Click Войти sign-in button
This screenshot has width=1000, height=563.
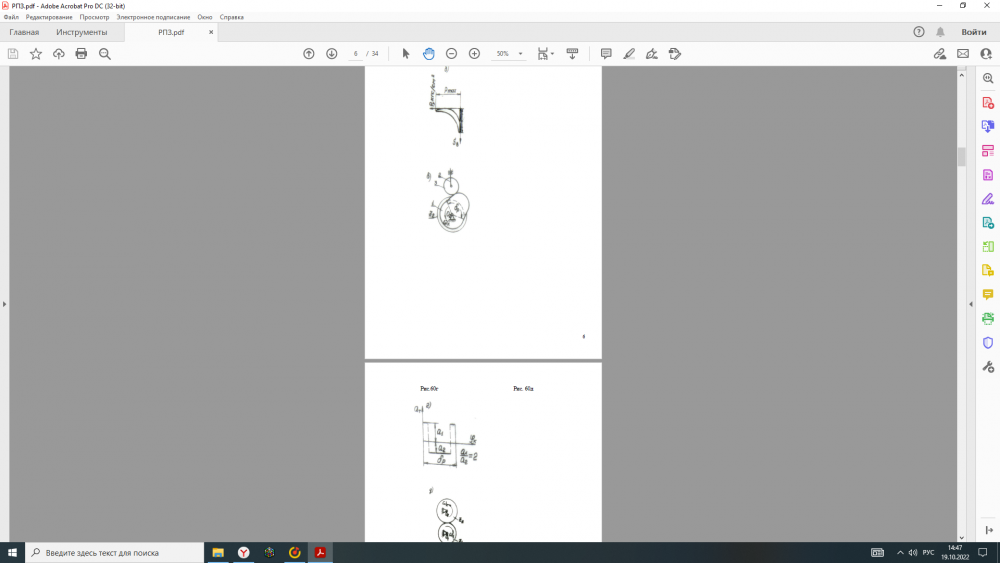click(x=974, y=32)
